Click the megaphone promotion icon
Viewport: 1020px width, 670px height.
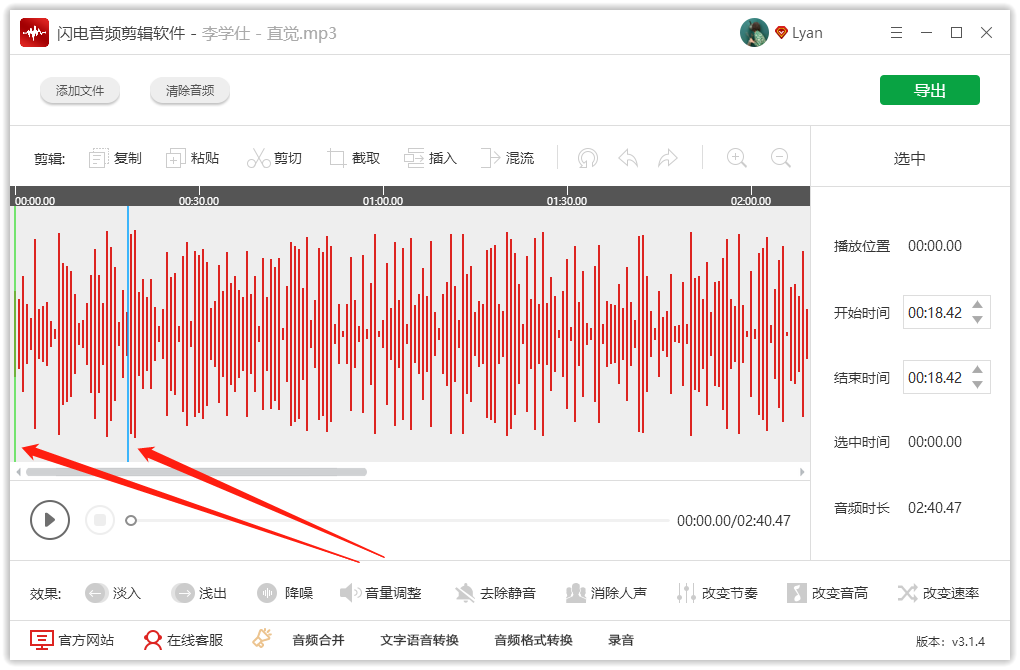pos(262,639)
